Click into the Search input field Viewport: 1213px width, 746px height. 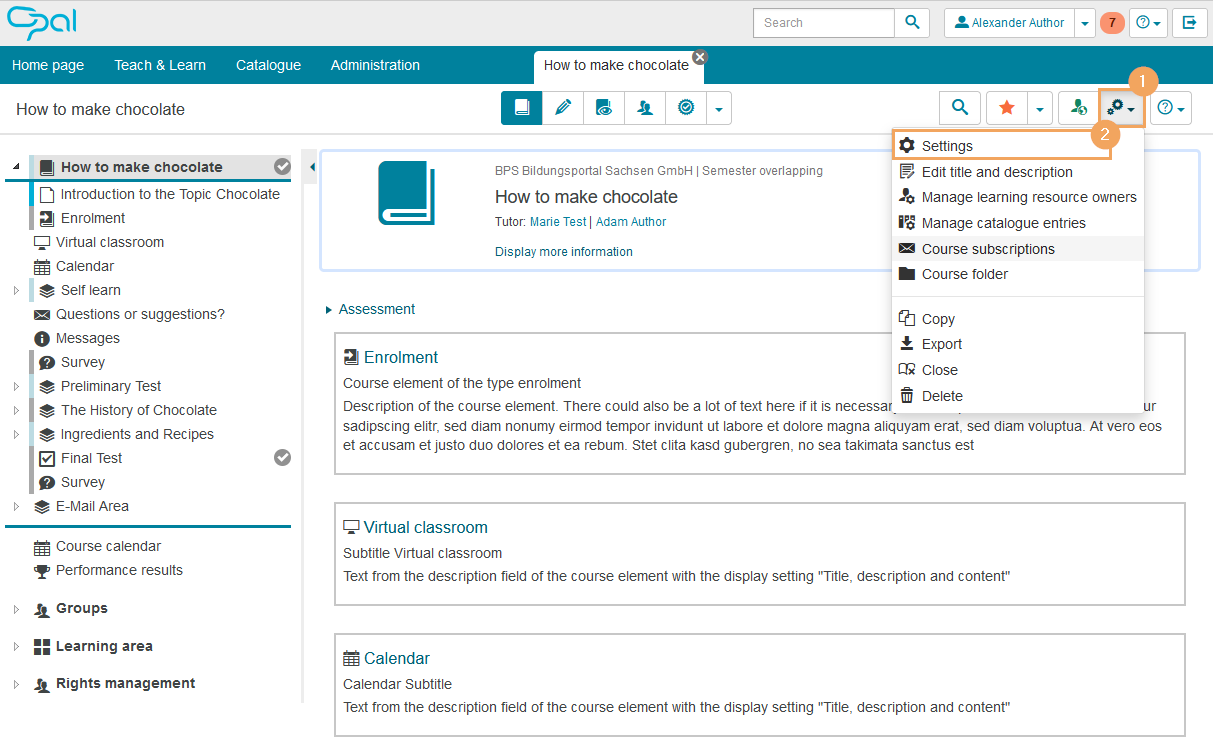click(823, 23)
